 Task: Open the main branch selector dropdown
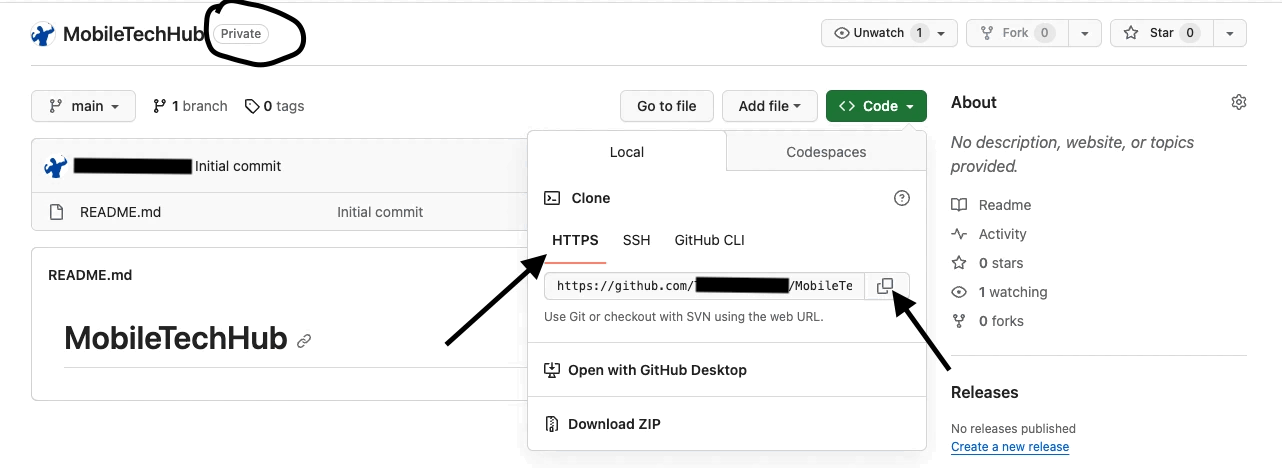(84, 106)
